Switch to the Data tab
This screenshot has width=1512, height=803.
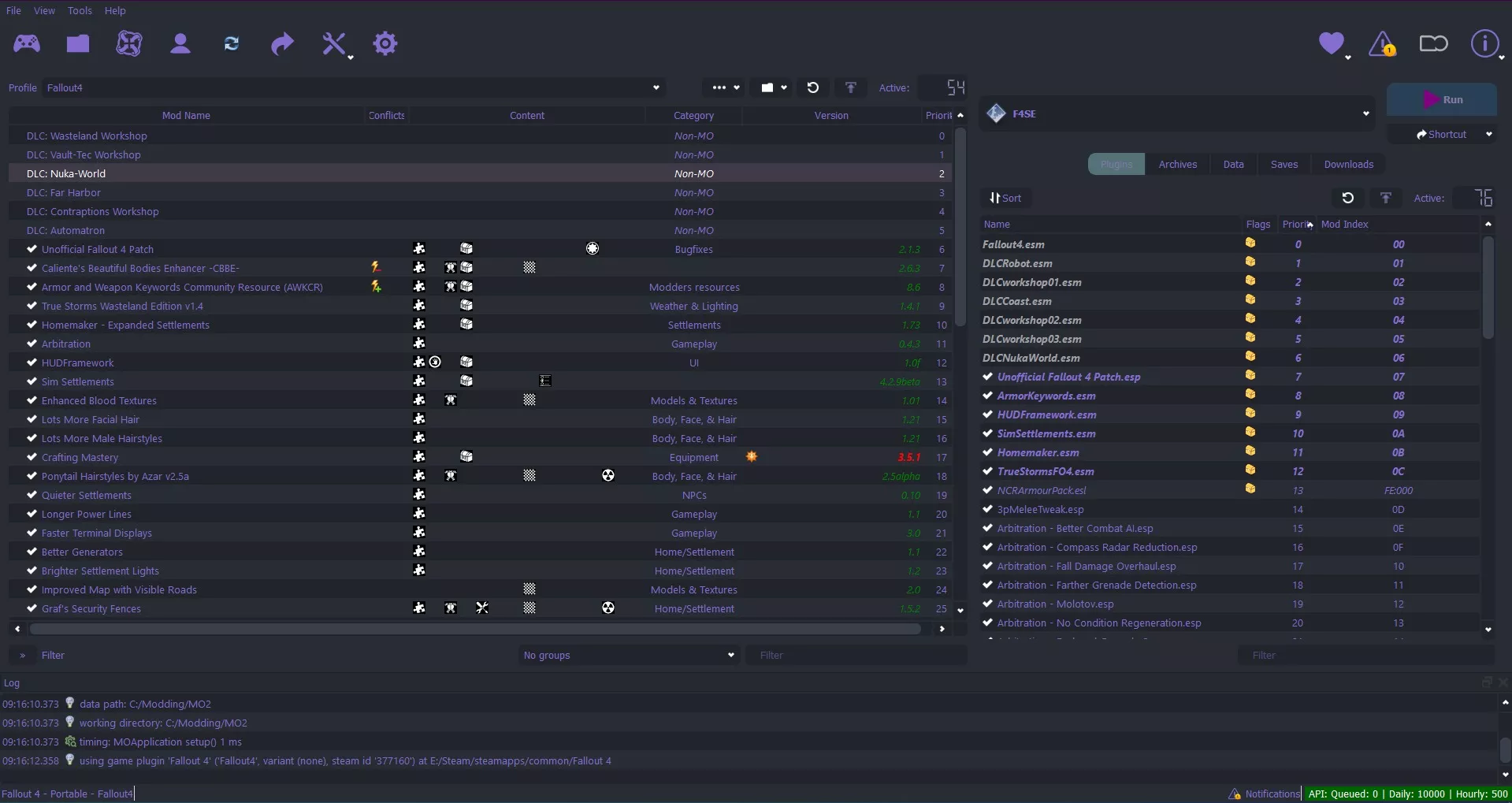tap(1233, 164)
